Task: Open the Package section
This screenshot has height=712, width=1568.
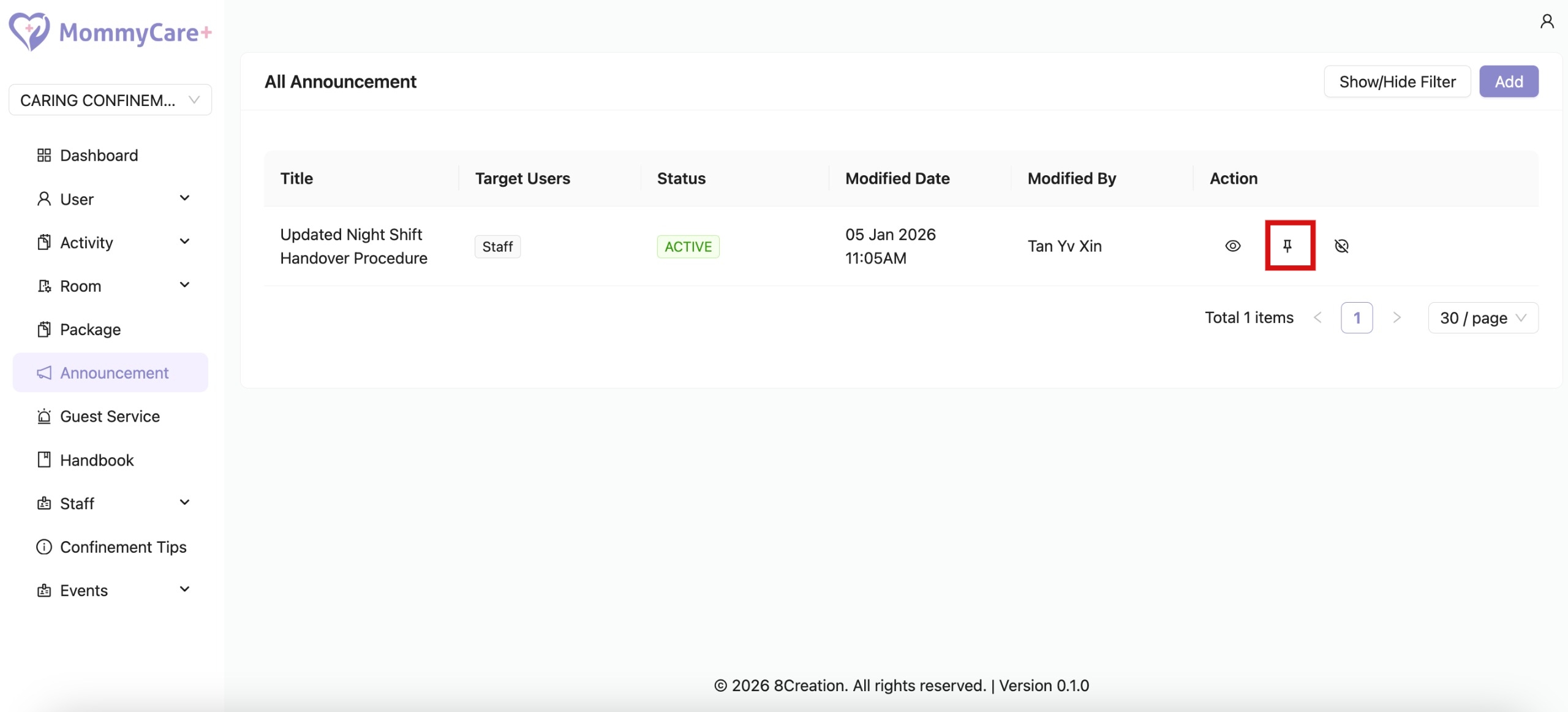Action: pos(90,330)
